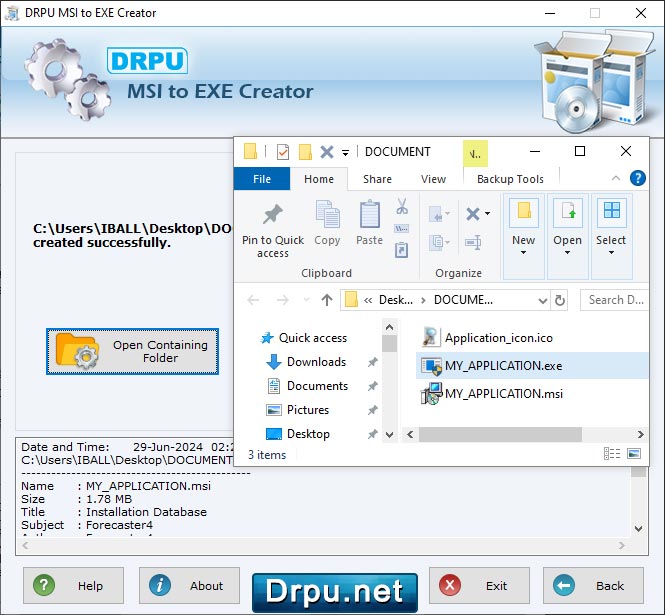Click the Paste shortcut icon
The width and height of the screenshot is (665, 615).
402,250
